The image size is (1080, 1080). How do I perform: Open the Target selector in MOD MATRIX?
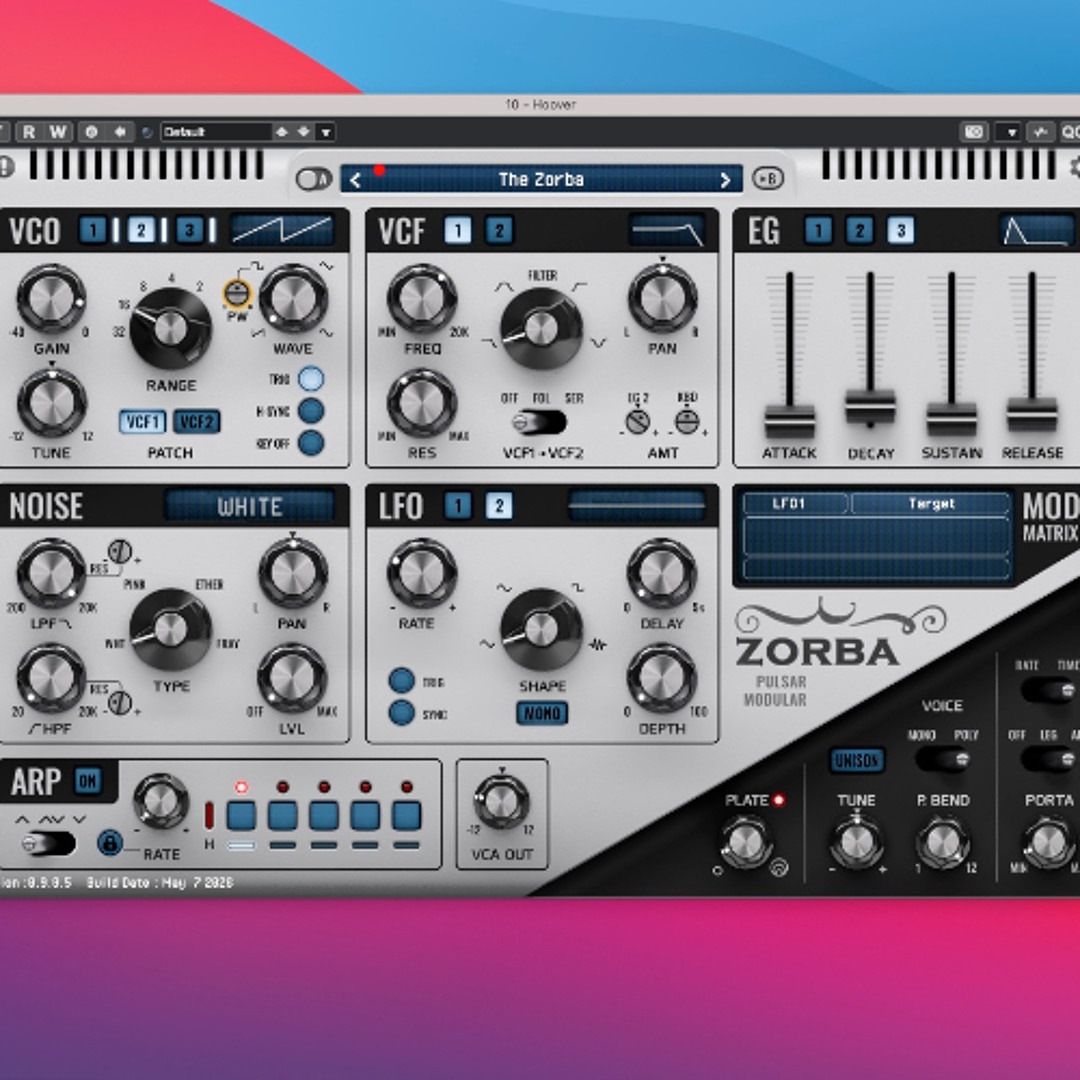[931, 503]
